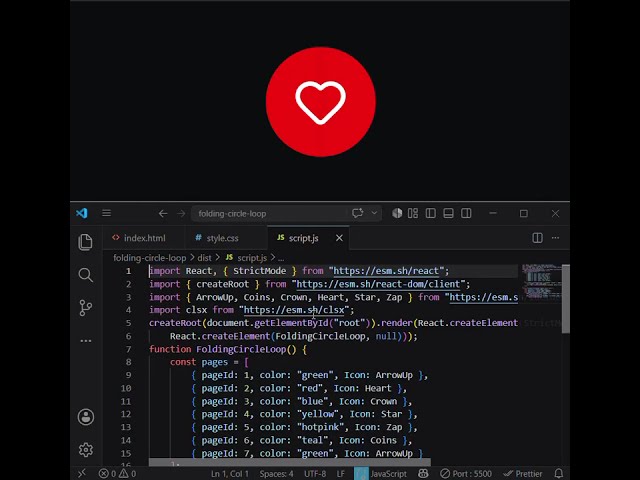Screen dimensions: 640x480
Task: Toggle the bottom panel
Action: point(448,213)
